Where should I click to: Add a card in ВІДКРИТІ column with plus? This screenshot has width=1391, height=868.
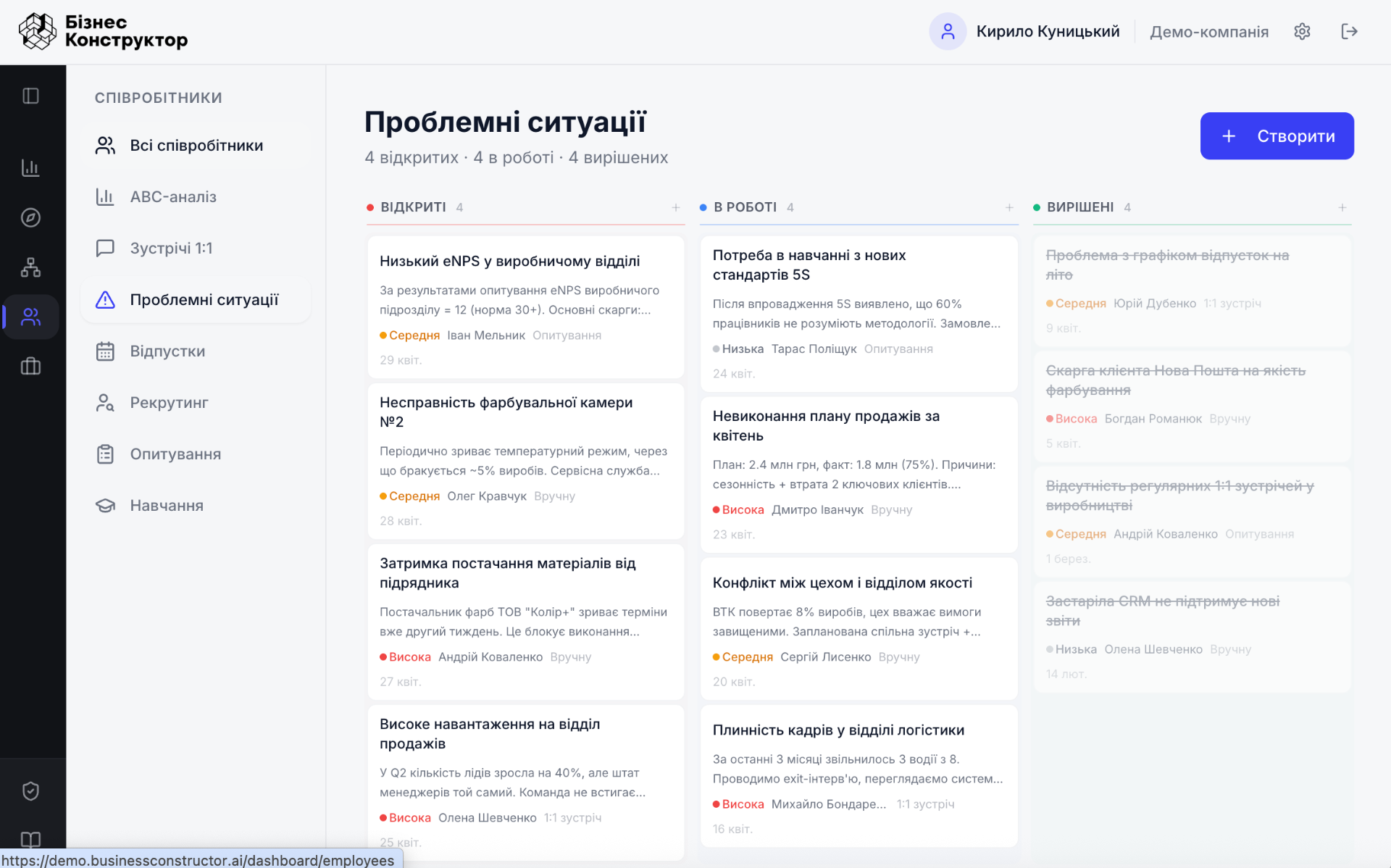tap(675, 207)
